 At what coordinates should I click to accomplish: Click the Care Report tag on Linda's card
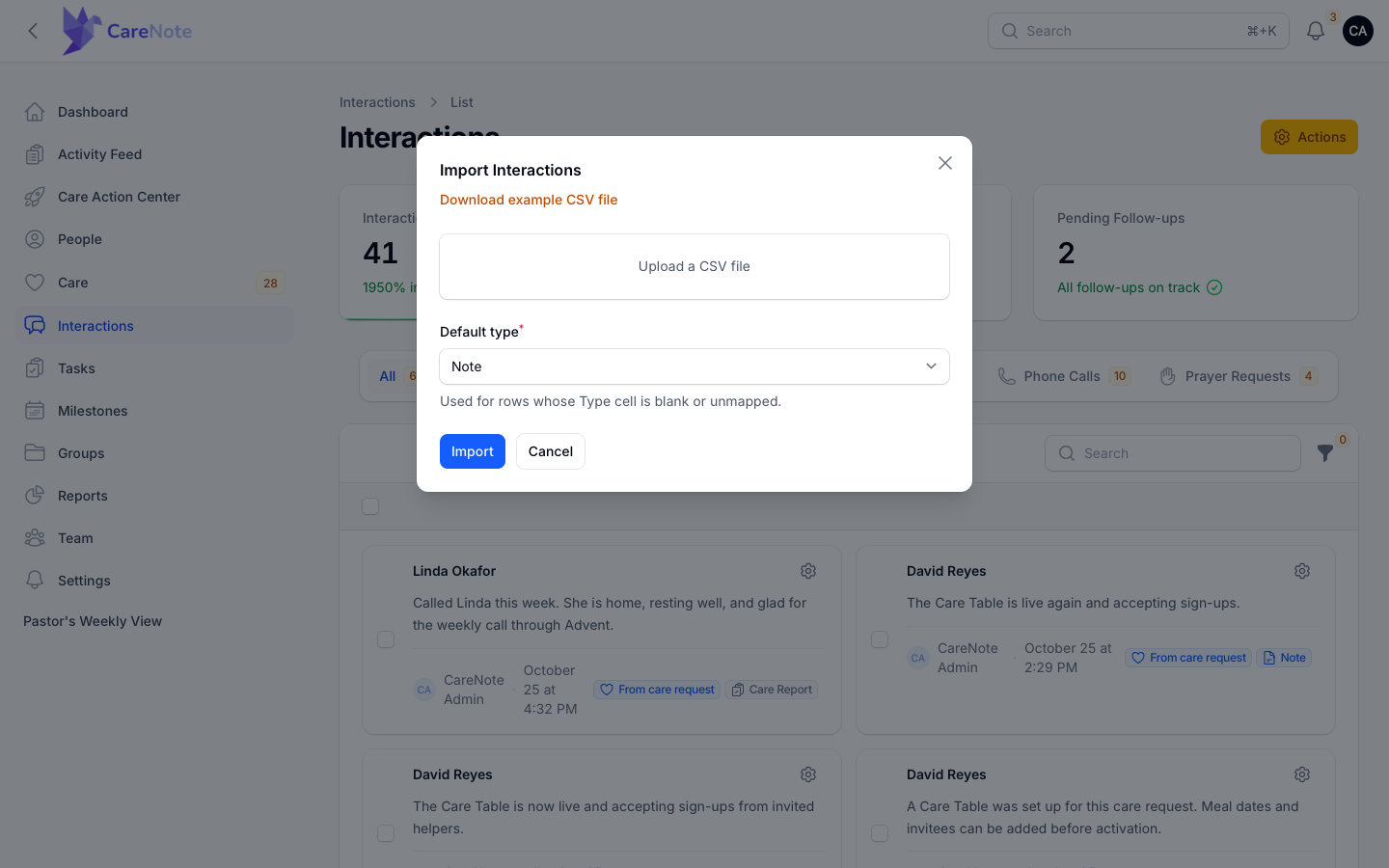(x=772, y=690)
